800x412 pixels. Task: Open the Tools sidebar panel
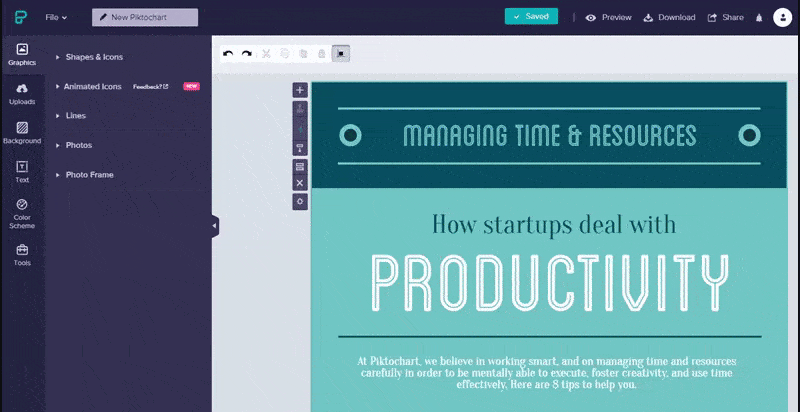tap(22, 255)
